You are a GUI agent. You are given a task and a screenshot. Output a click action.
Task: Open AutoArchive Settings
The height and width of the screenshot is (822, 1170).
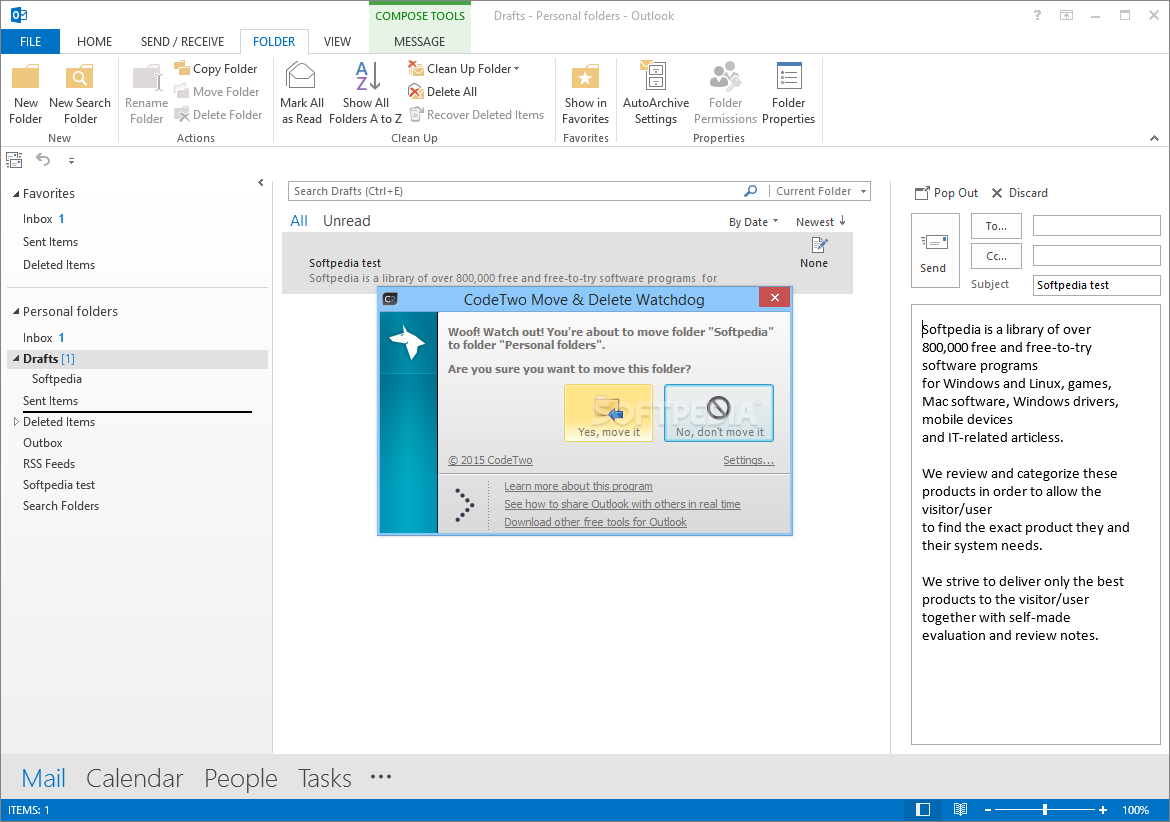[x=656, y=94]
